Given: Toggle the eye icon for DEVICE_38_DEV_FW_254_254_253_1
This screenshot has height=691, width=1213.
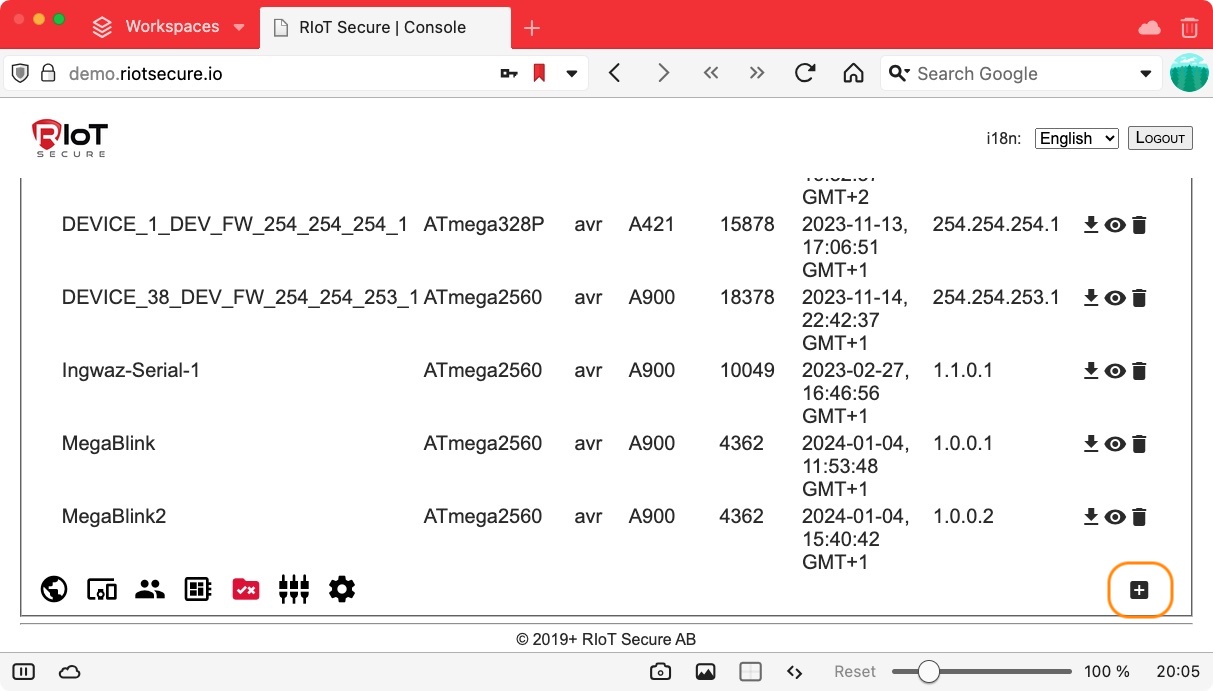Looking at the screenshot, I should 1115,298.
